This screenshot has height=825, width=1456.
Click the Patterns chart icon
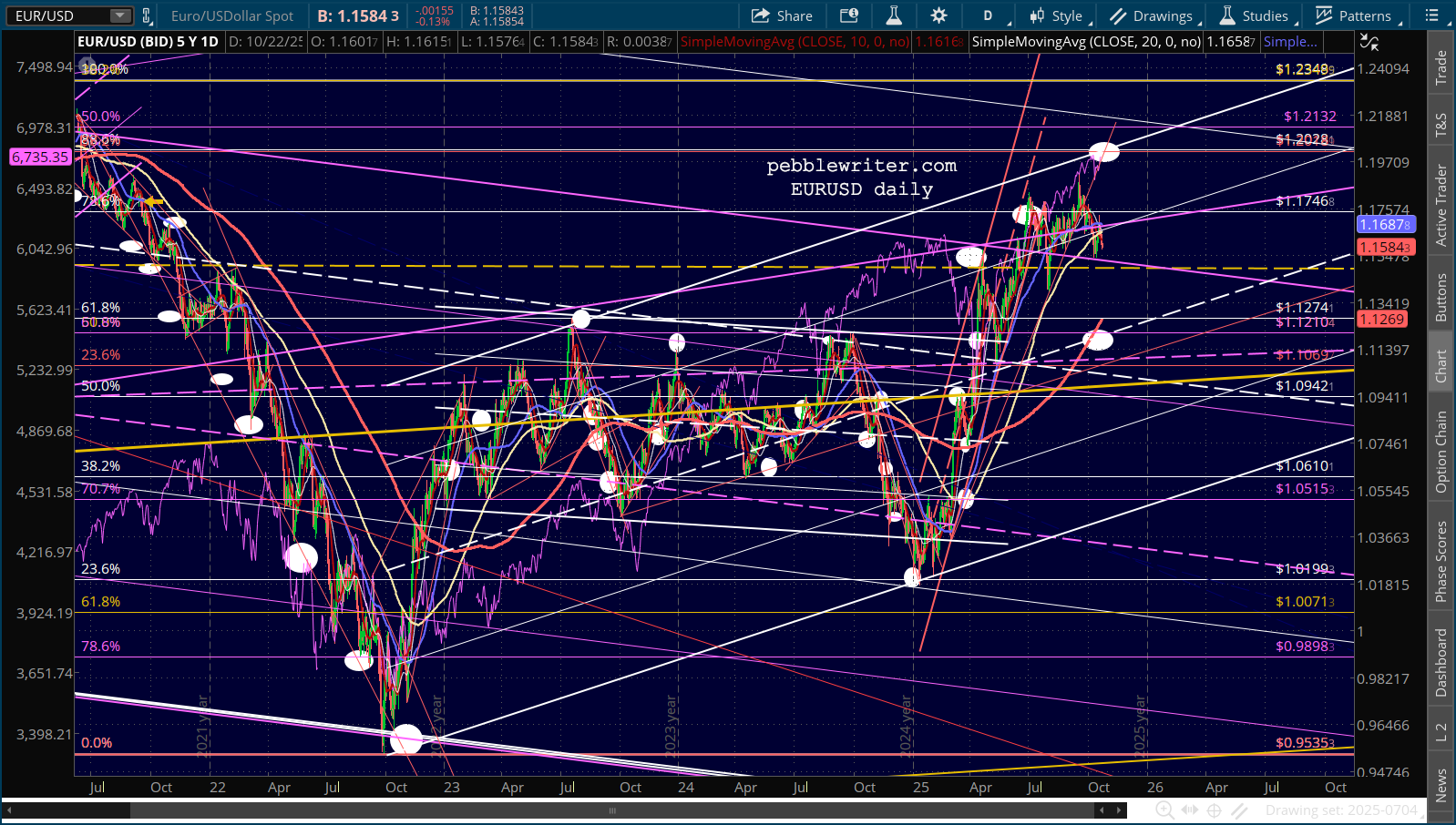1324,15
